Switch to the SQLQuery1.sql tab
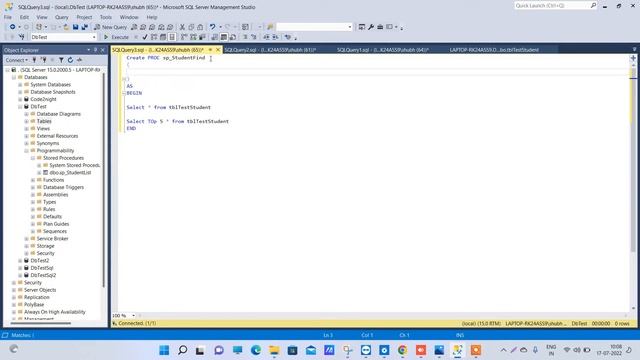 click(382, 50)
